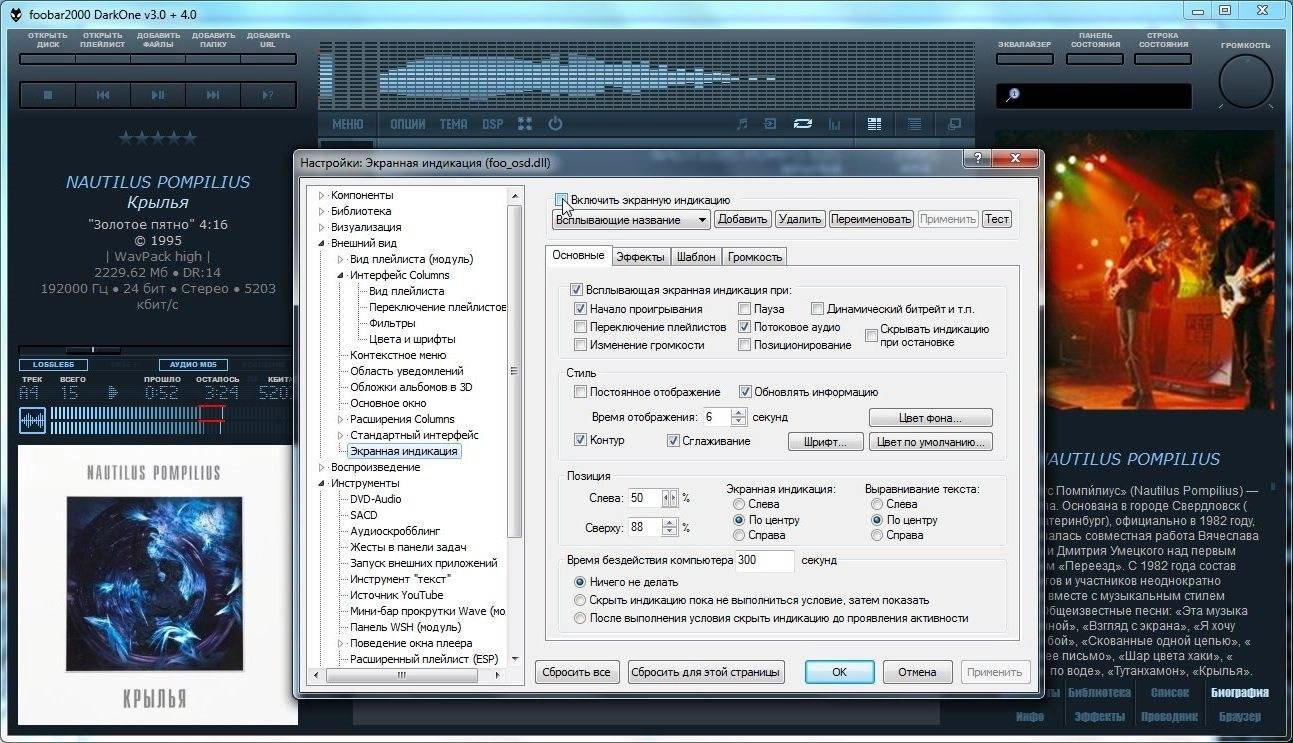
Task: Open the Меню menu
Action: pyautogui.click(x=348, y=124)
